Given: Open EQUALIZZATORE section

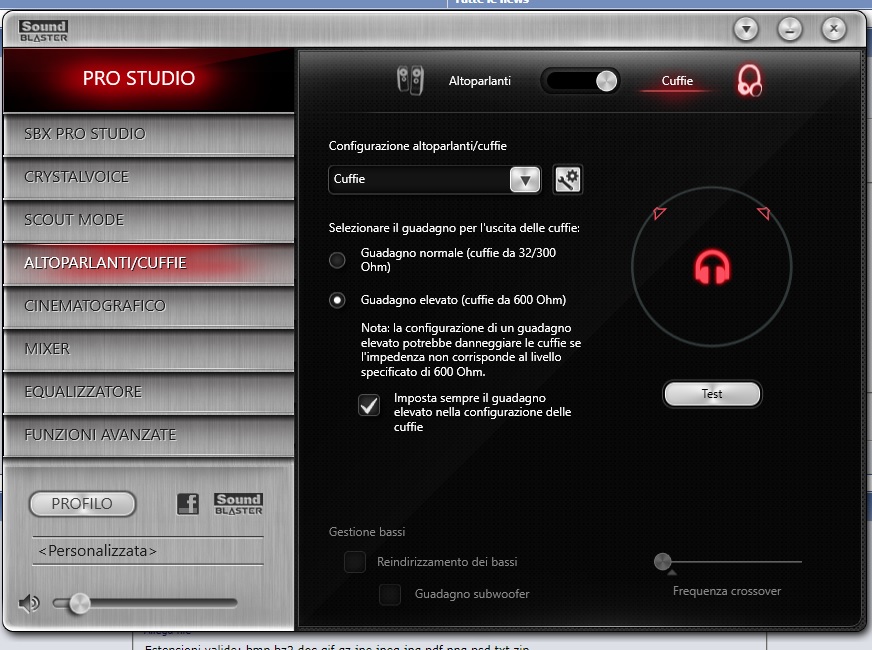Looking at the screenshot, I should [148, 392].
